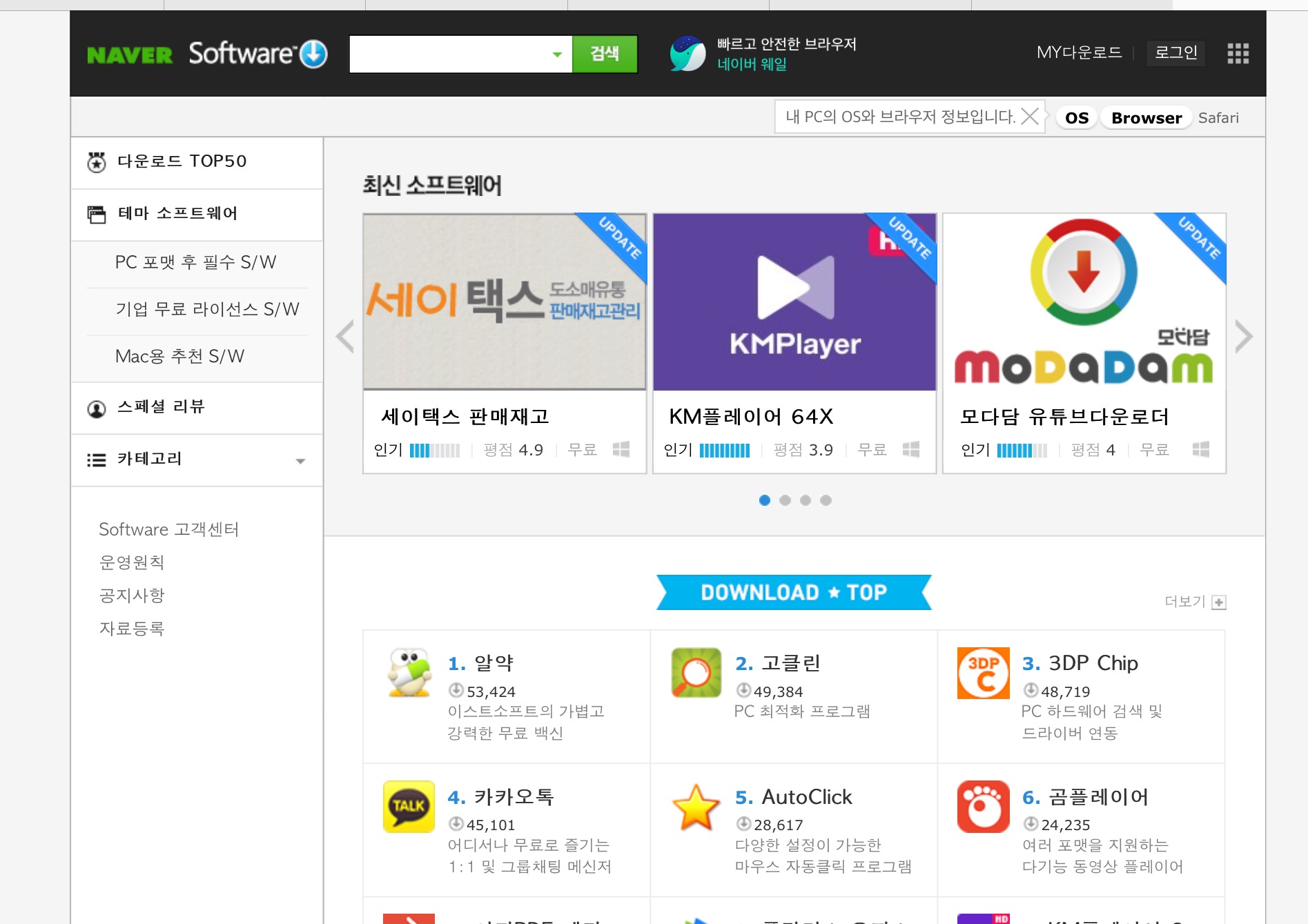Screen dimensions: 1308x924
Task: Open 3. 3DP Chip title link
Action: click(1080, 663)
